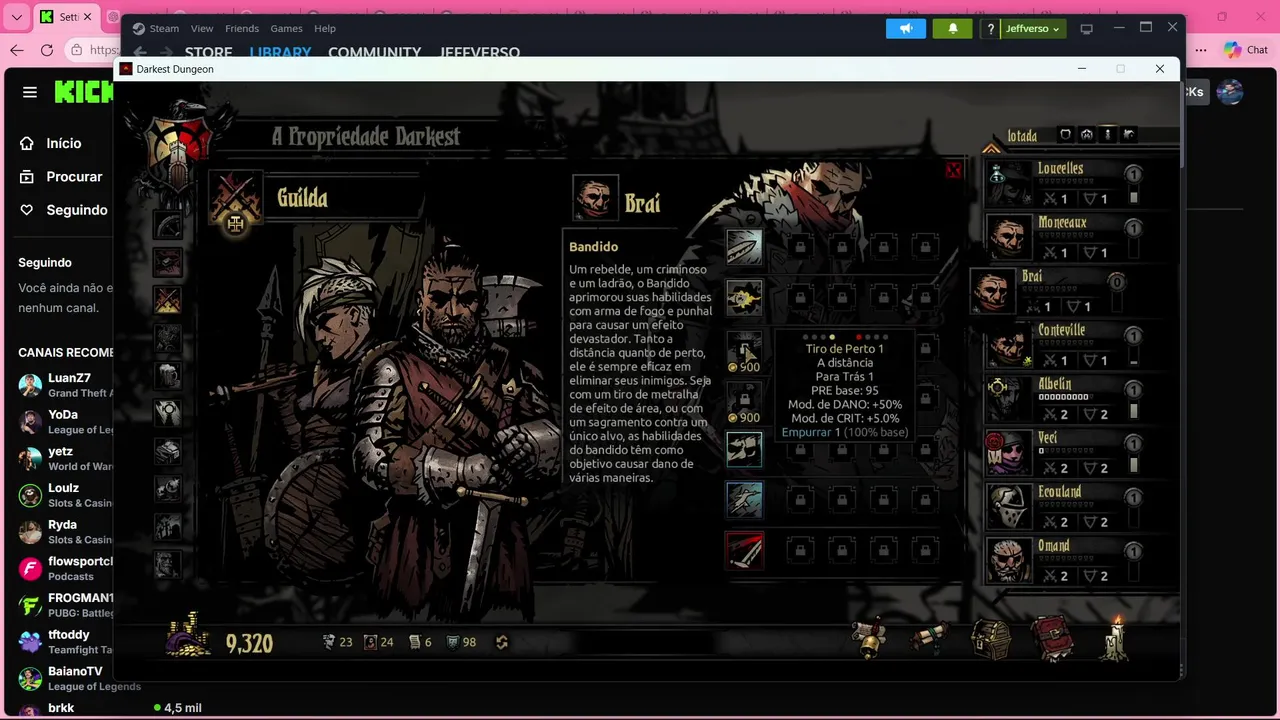Viewport: 1280px width, 720px height.
Task: Open the View menu in Steam
Action: [202, 28]
